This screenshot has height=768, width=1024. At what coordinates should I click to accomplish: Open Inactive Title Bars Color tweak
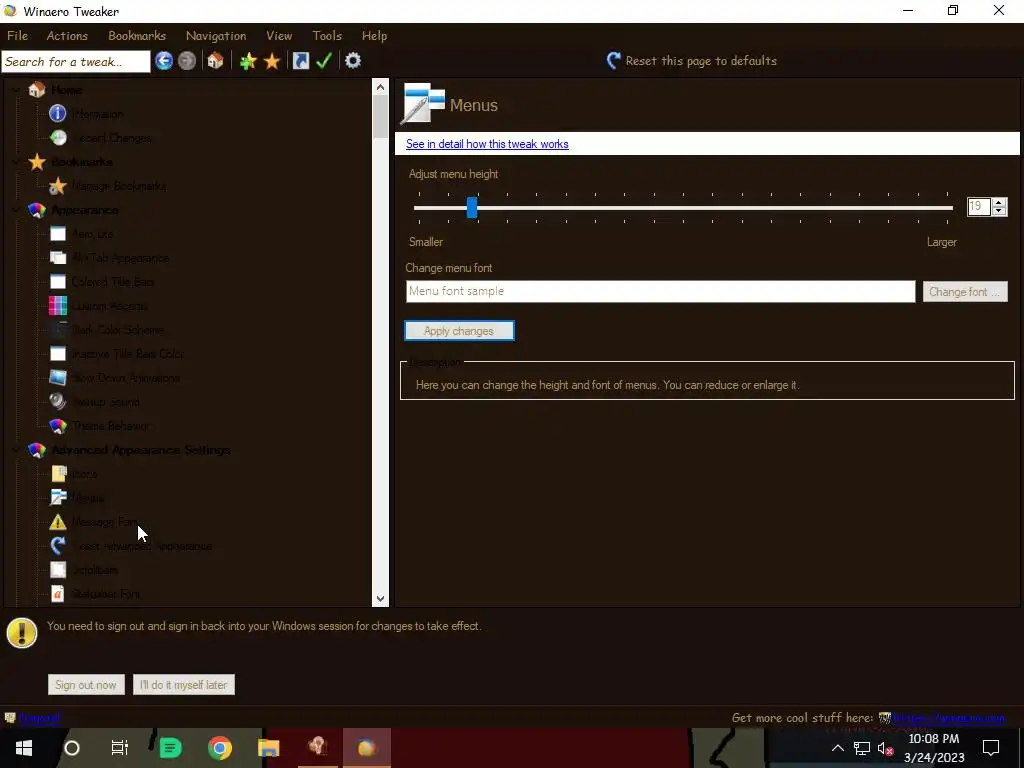pyautogui.click(x=128, y=354)
